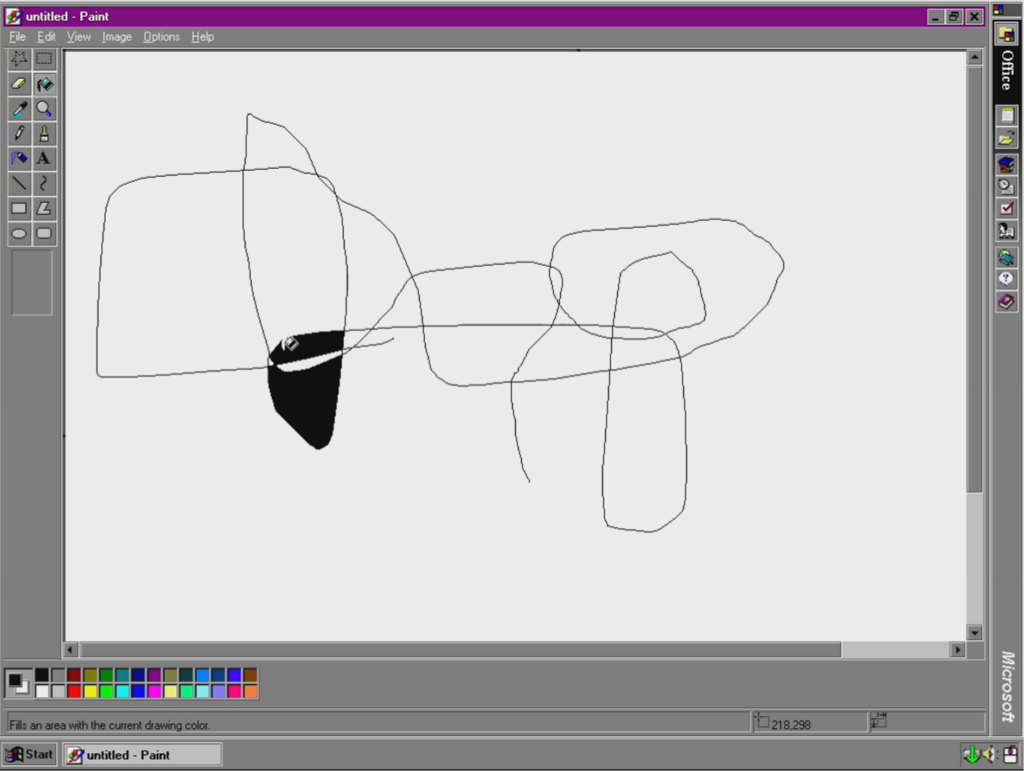Screen dimensions: 1024x771
Task: Select the Ellipse tool
Action: point(19,234)
